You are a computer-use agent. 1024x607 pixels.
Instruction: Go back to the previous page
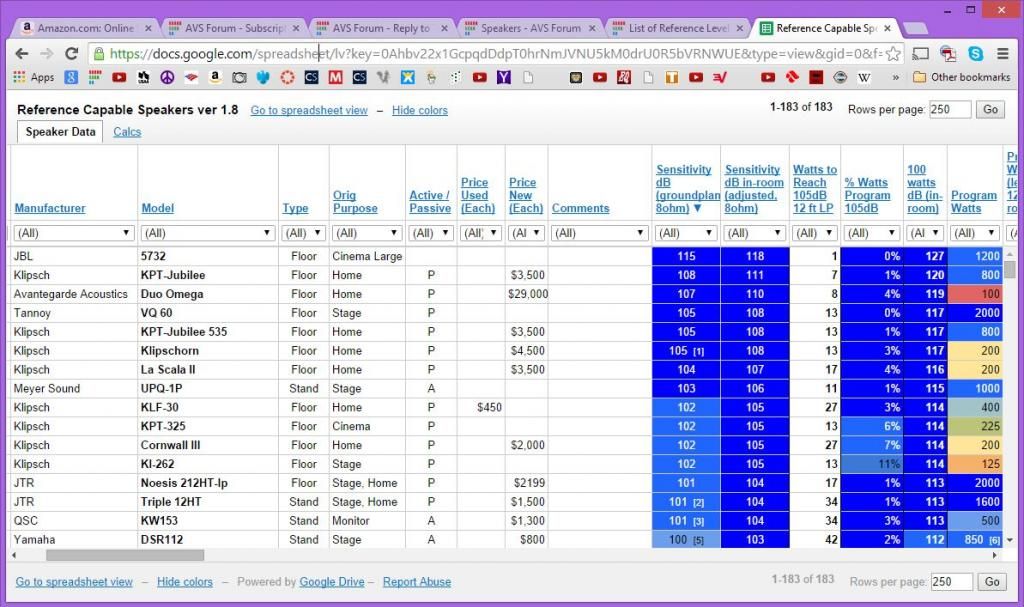tap(22, 54)
